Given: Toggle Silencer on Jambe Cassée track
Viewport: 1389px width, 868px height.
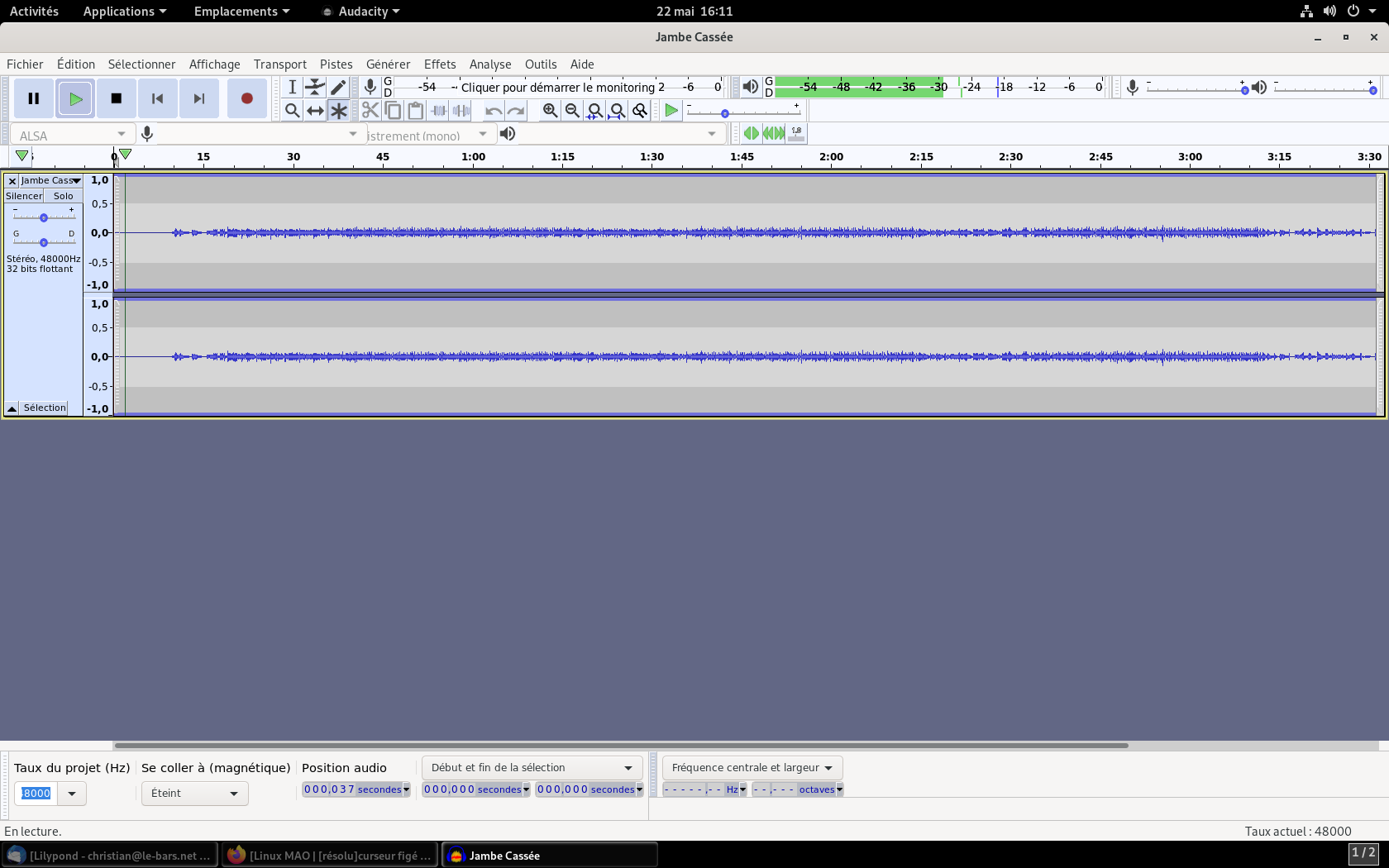Looking at the screenshot, I should pyautogui.click(x=24, y=196).
